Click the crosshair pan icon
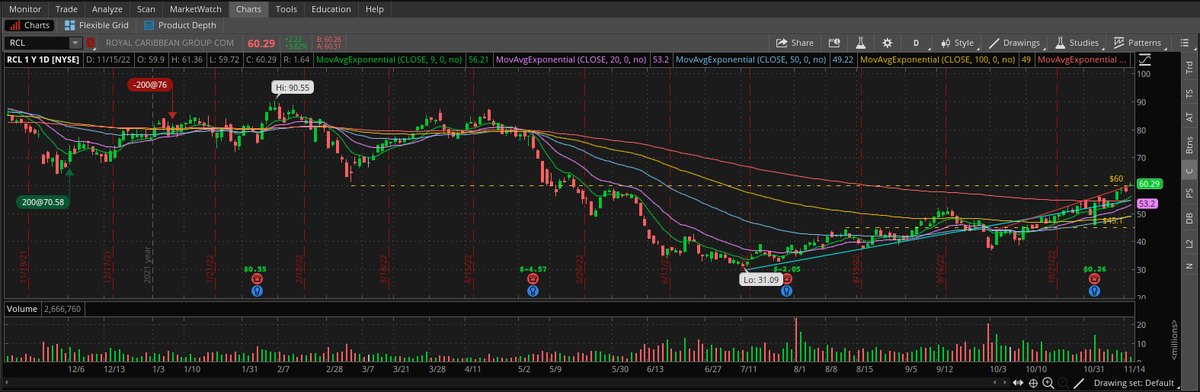 (1033, 383)
